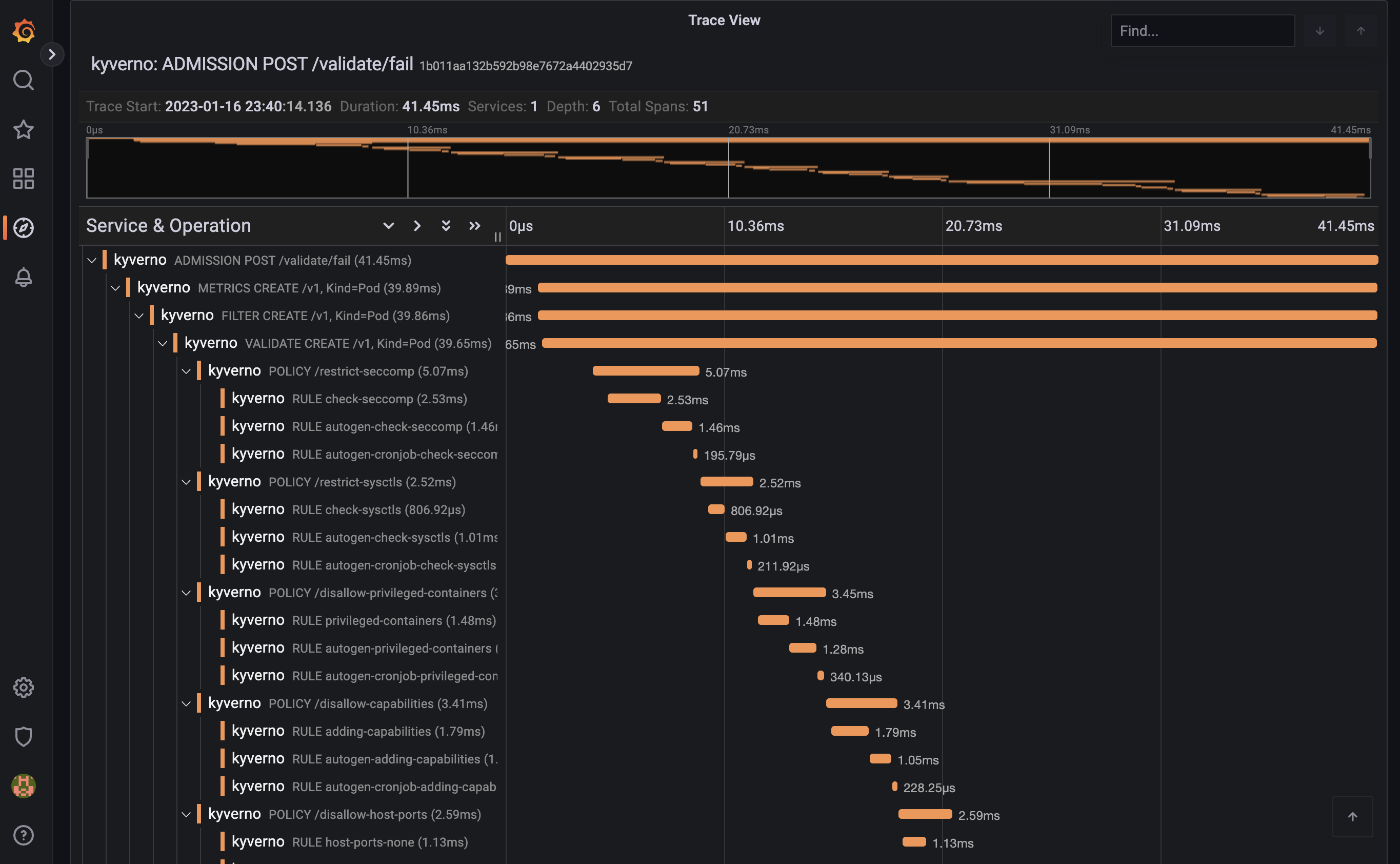
Task: Click the Search icon in sidebar
Action: (x=24, y=81)
